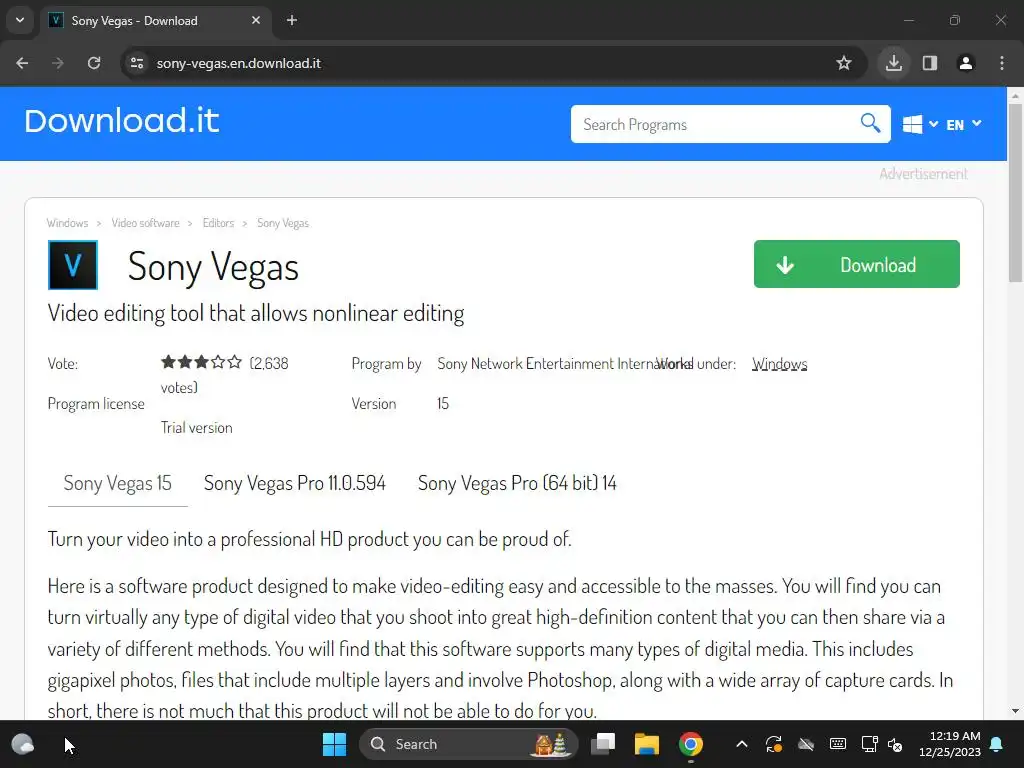Click the Sony Vegas breadcrumb
Image resolution: width=1024 pixels, height=768 pixels.
tap(283, 223)
